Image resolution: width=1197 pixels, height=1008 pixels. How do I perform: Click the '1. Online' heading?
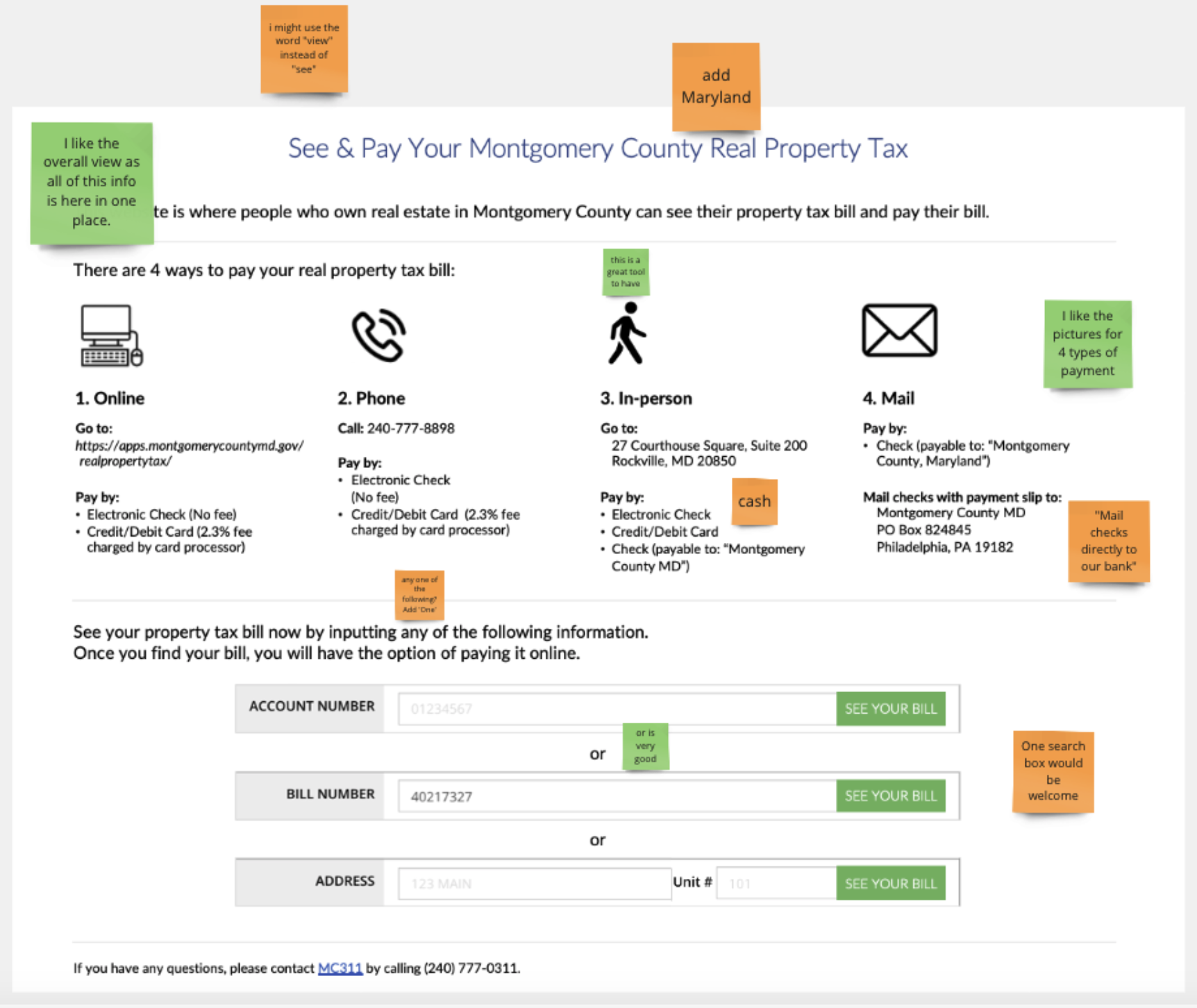(110, 398)
